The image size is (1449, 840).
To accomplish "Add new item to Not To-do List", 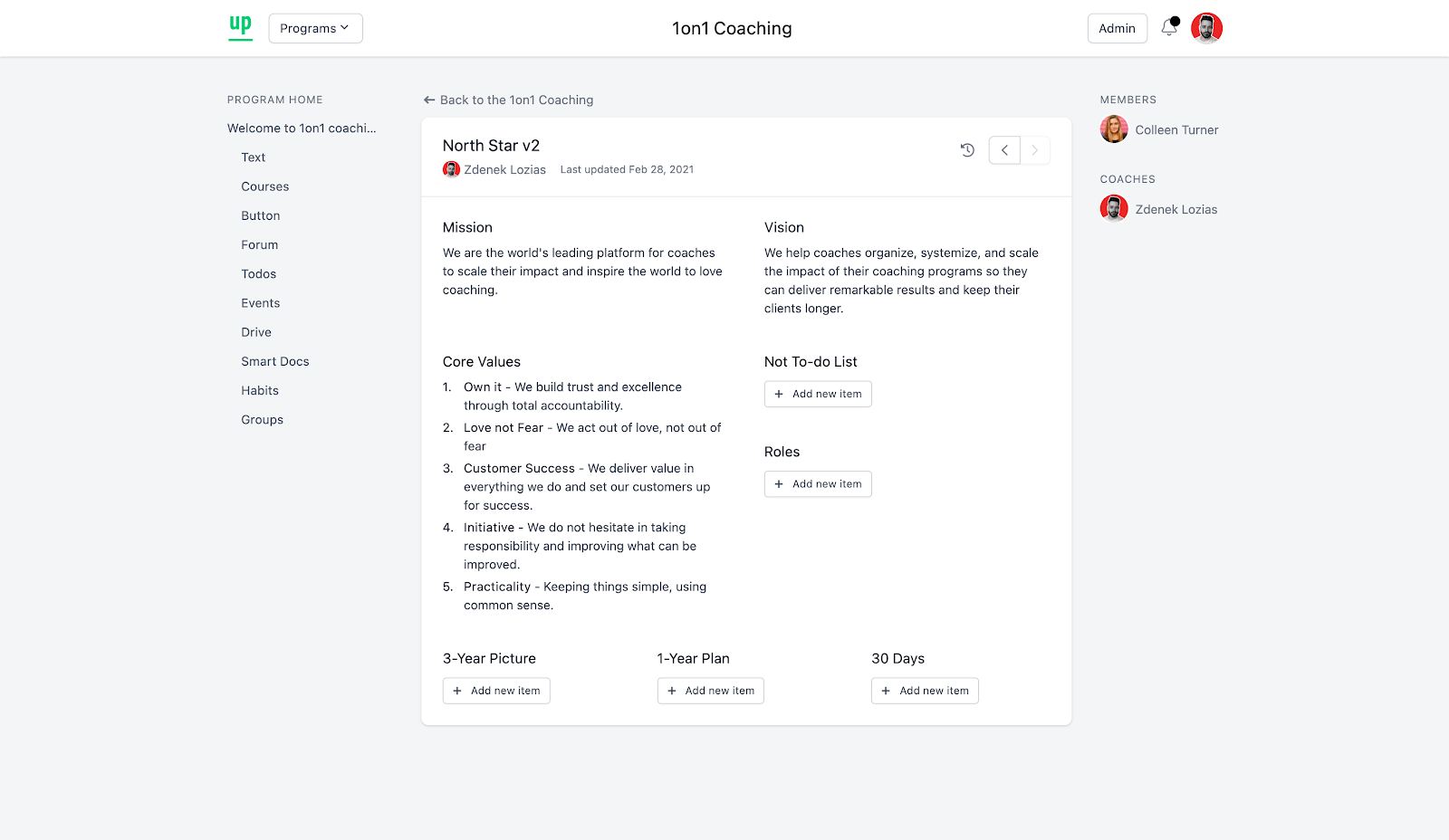I will tap(818, 394).
